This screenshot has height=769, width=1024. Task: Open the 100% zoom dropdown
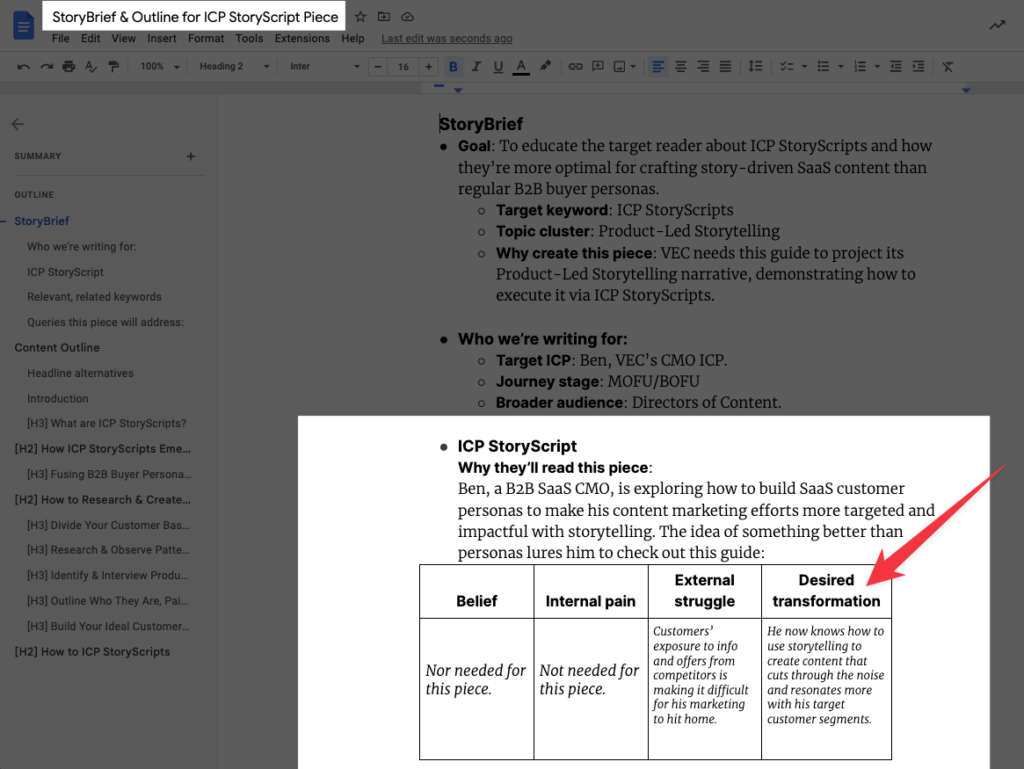[160, 67]
